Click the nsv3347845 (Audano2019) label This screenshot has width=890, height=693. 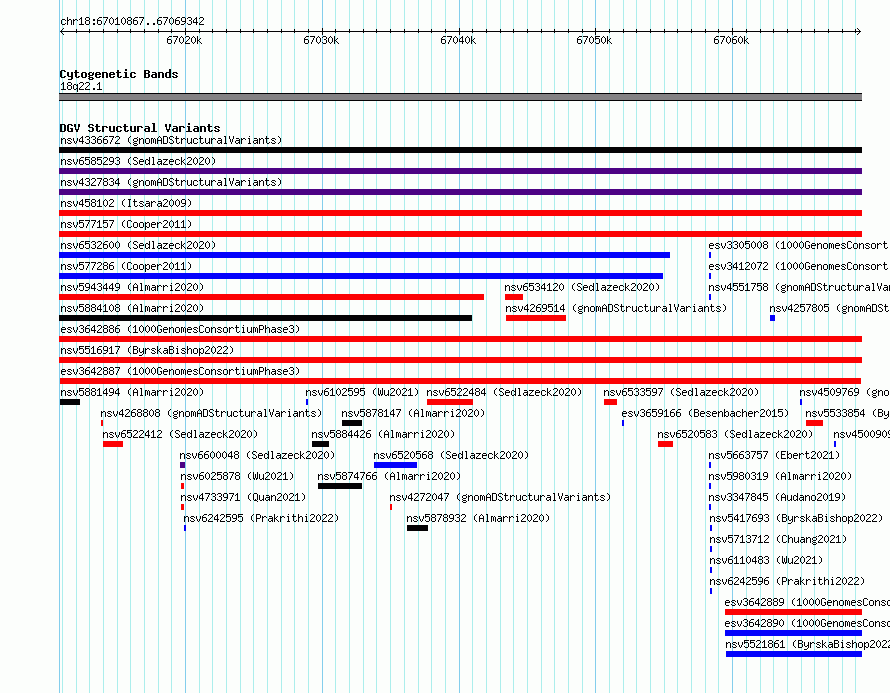(778, 497)
